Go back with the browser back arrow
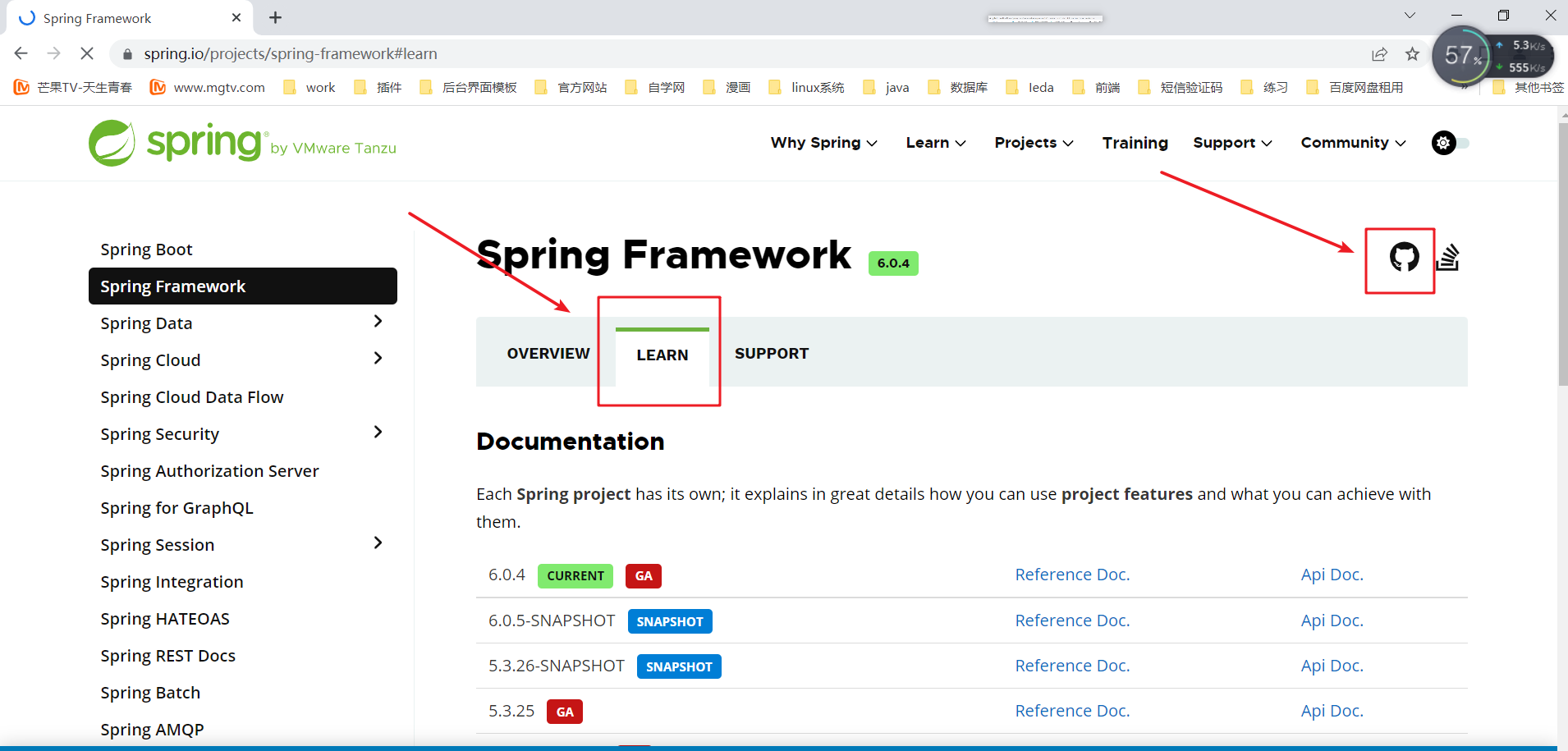 [21, 53]
